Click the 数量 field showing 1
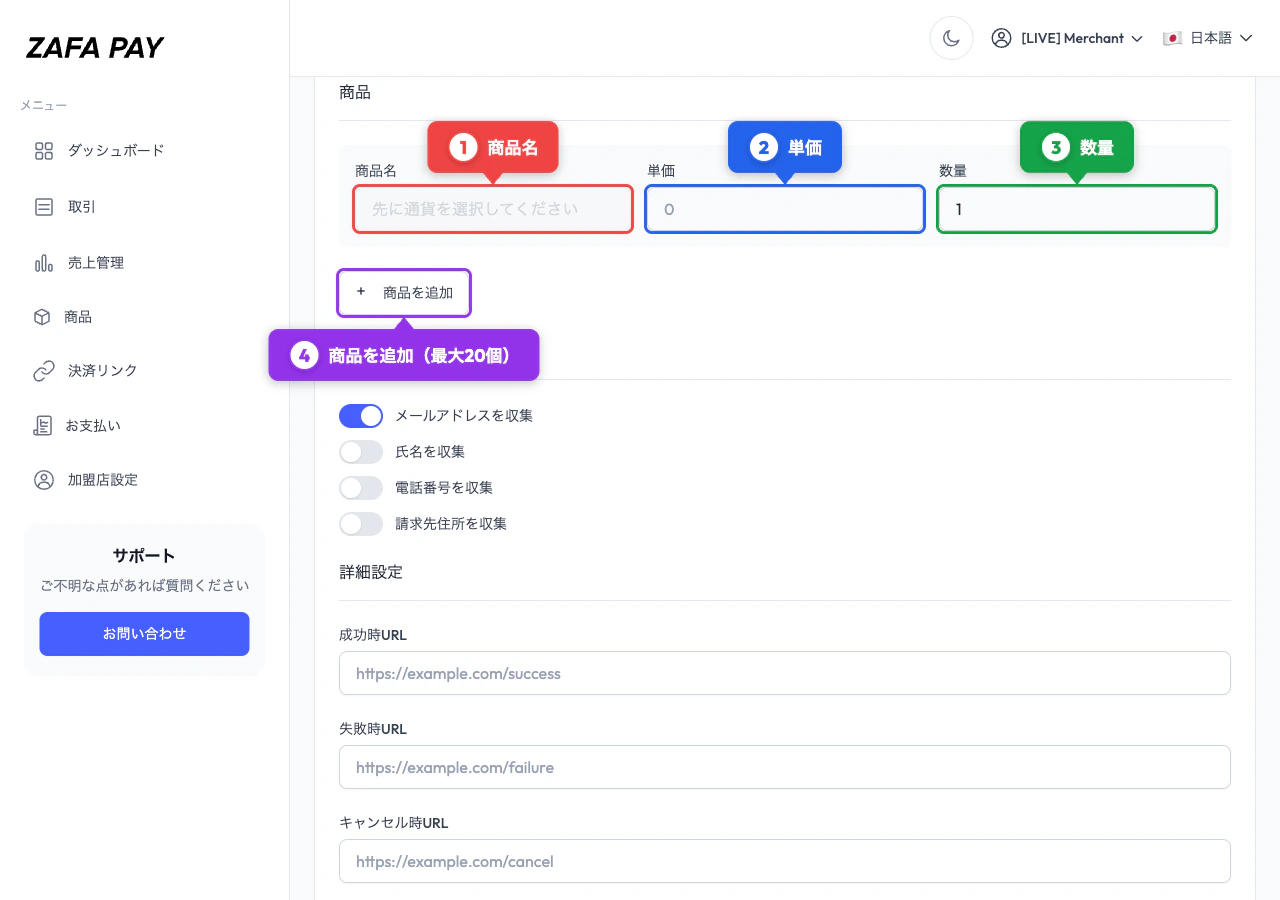The image size is (1280, 900). point(1076,209)
